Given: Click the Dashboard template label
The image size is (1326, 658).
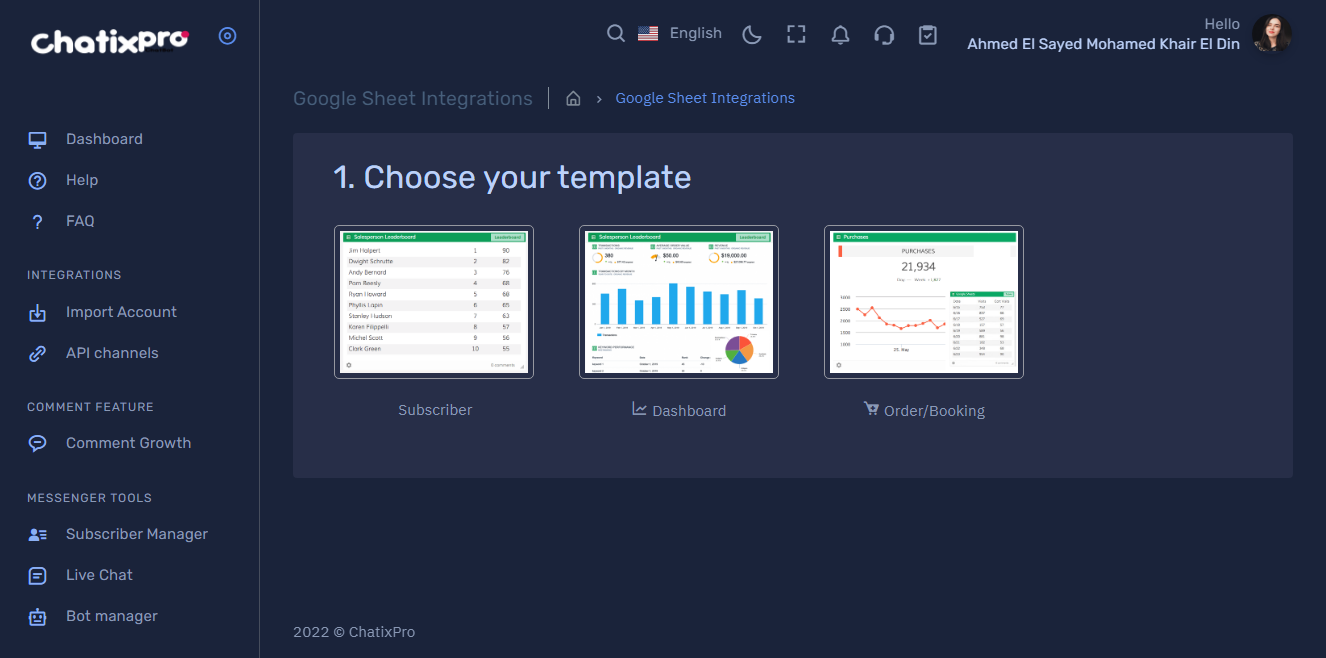Looking at the screenshot, I should tap(689, 411).
